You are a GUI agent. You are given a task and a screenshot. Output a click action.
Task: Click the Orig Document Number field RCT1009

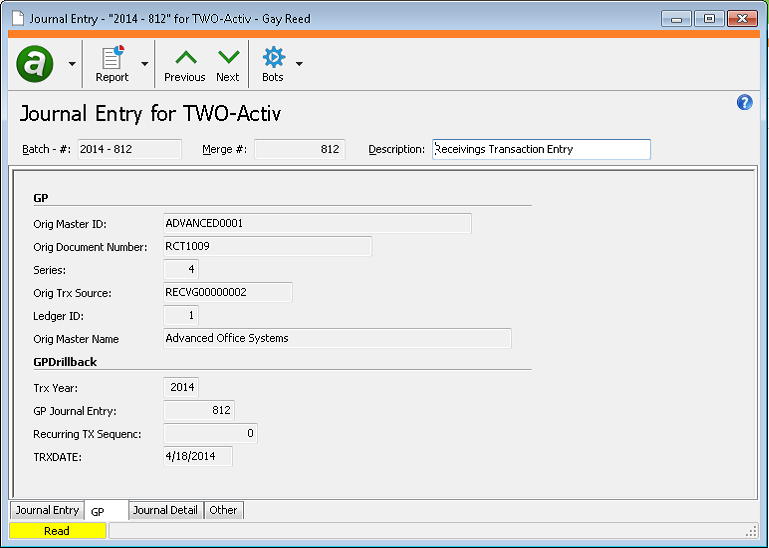point(267,246)
